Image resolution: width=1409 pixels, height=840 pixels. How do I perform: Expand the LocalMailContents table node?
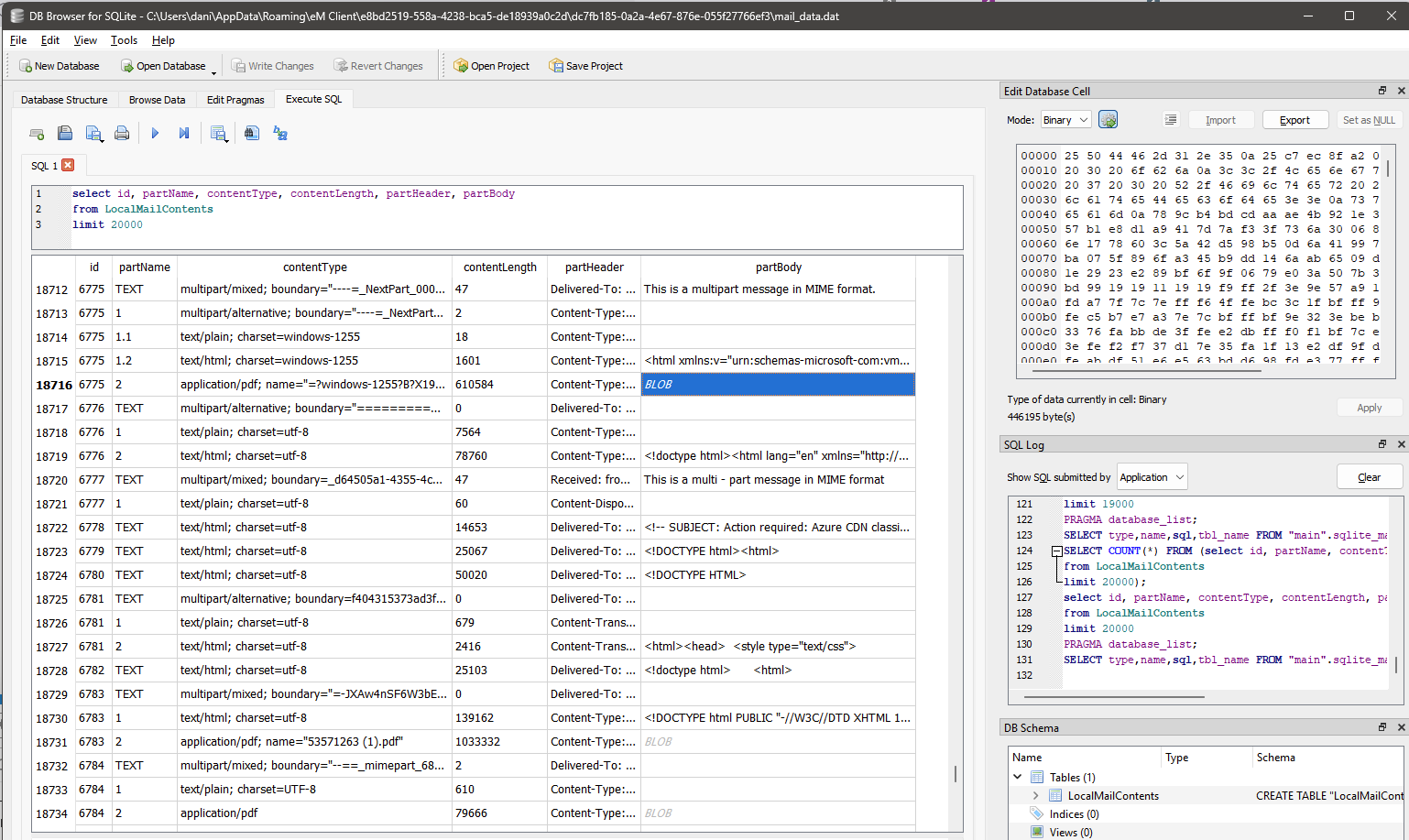1035,796
